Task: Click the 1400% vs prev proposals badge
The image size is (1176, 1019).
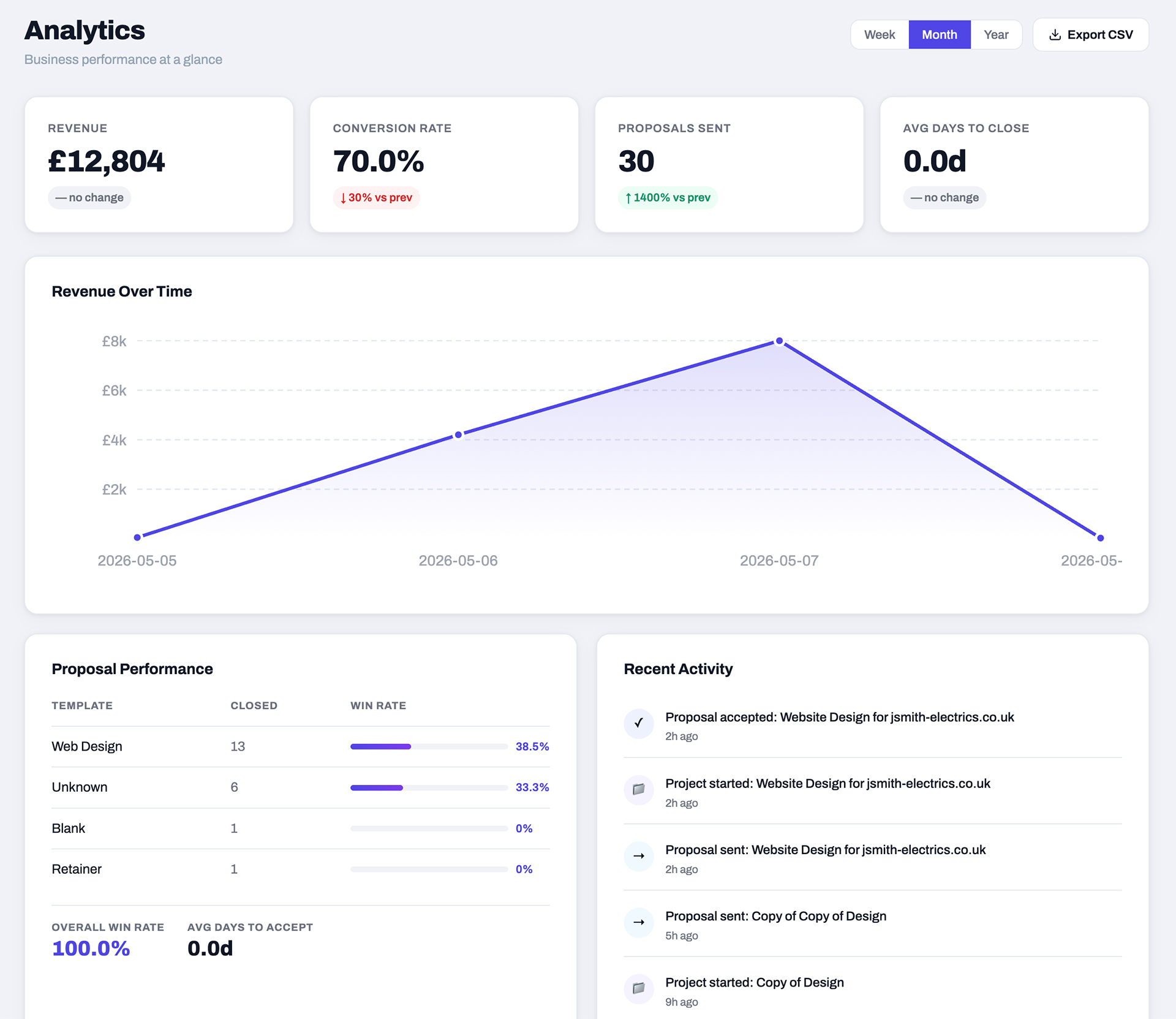Action: tap(668, 198)
